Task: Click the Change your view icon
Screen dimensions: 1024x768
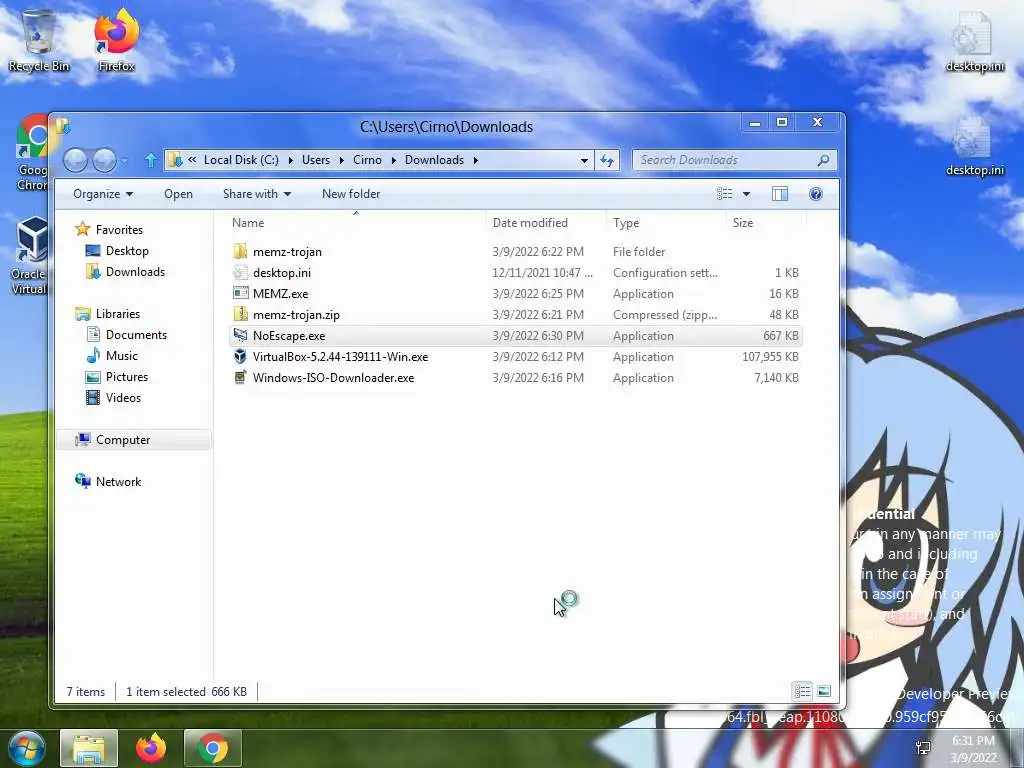Action: pos(724,194)
